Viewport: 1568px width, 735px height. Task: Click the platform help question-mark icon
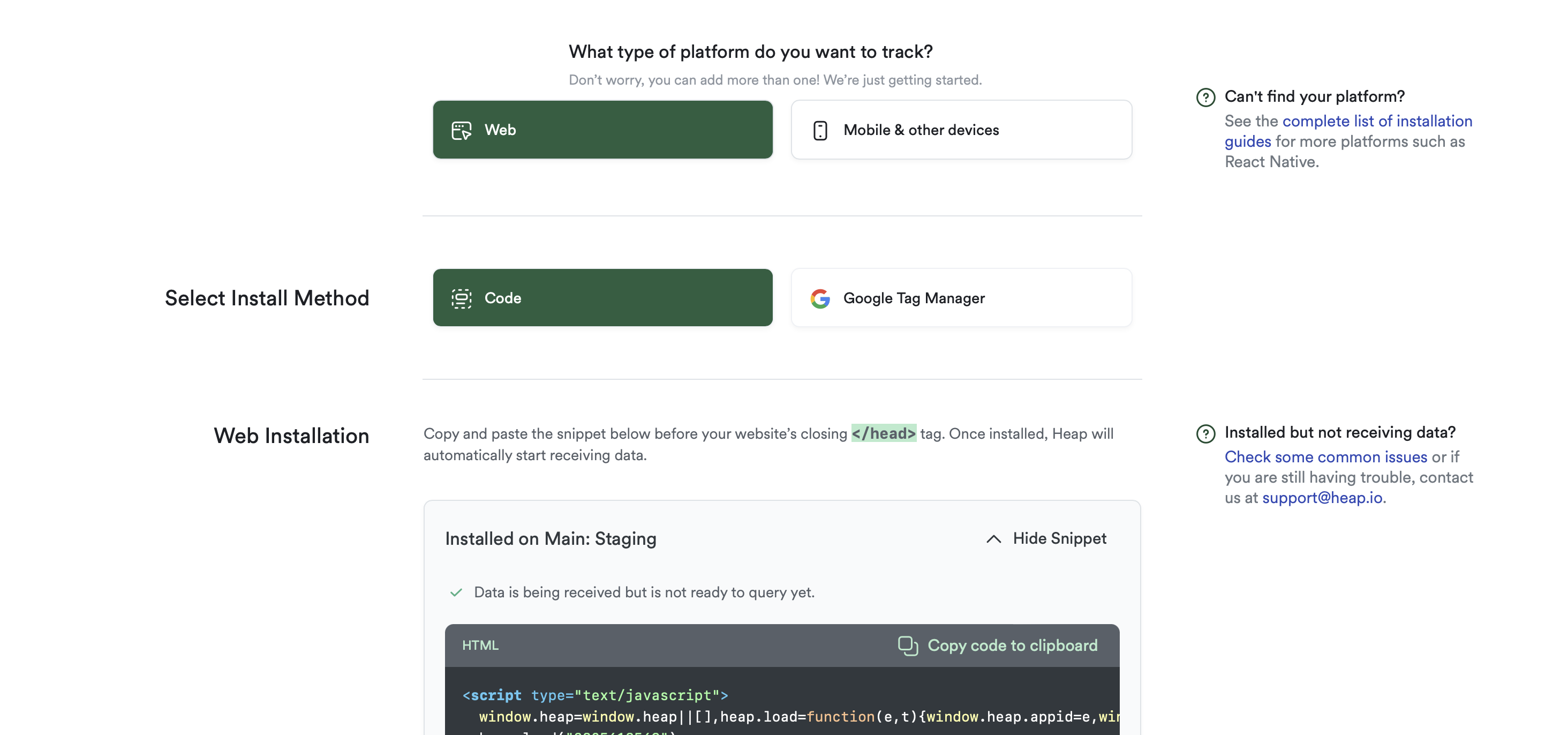coord(1205,97)
